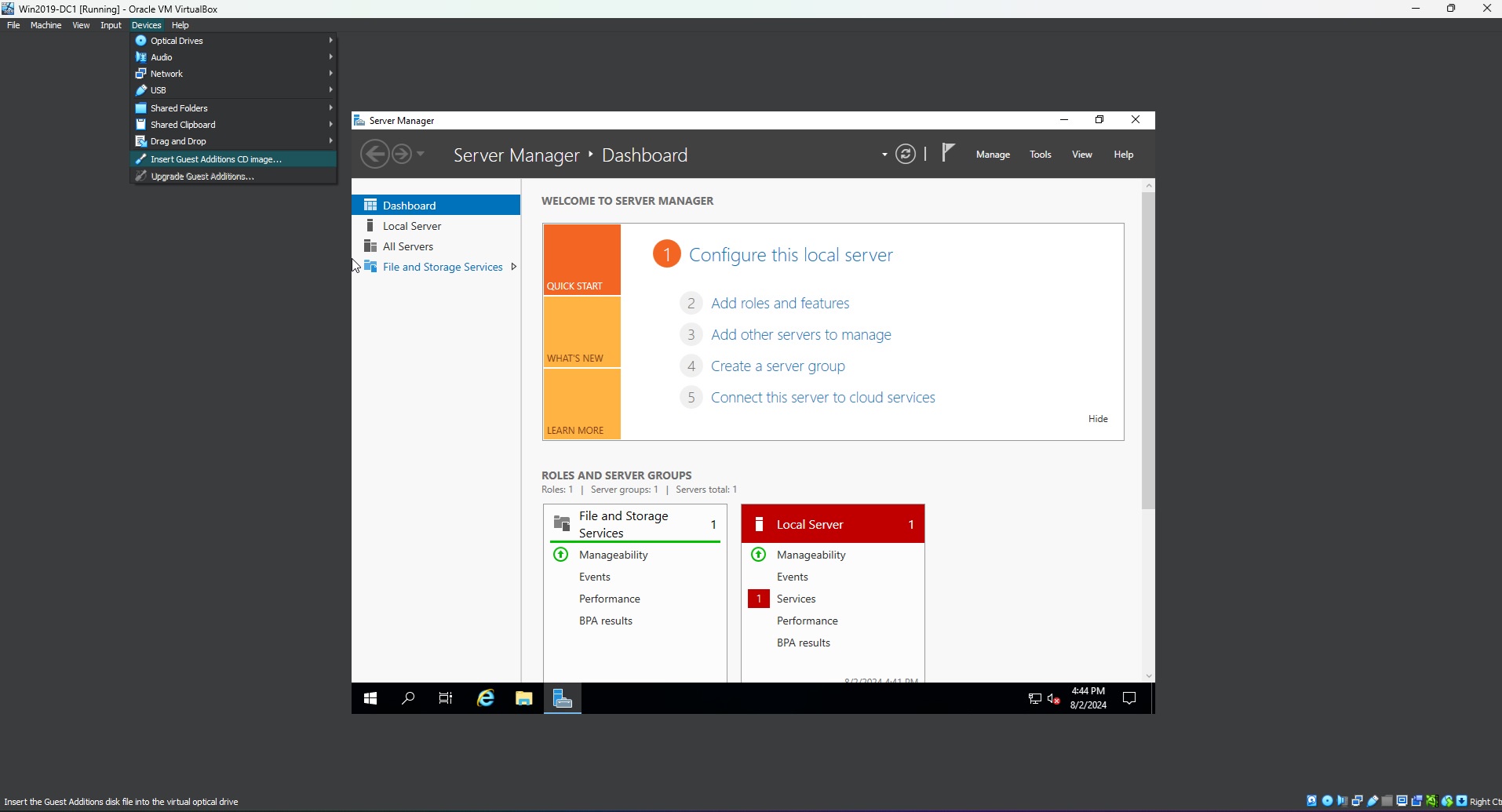Open the Tools menu in Server Manager
This screenshot has width=1502, height=812.
pyautogui.click(x=1040, y=154)
